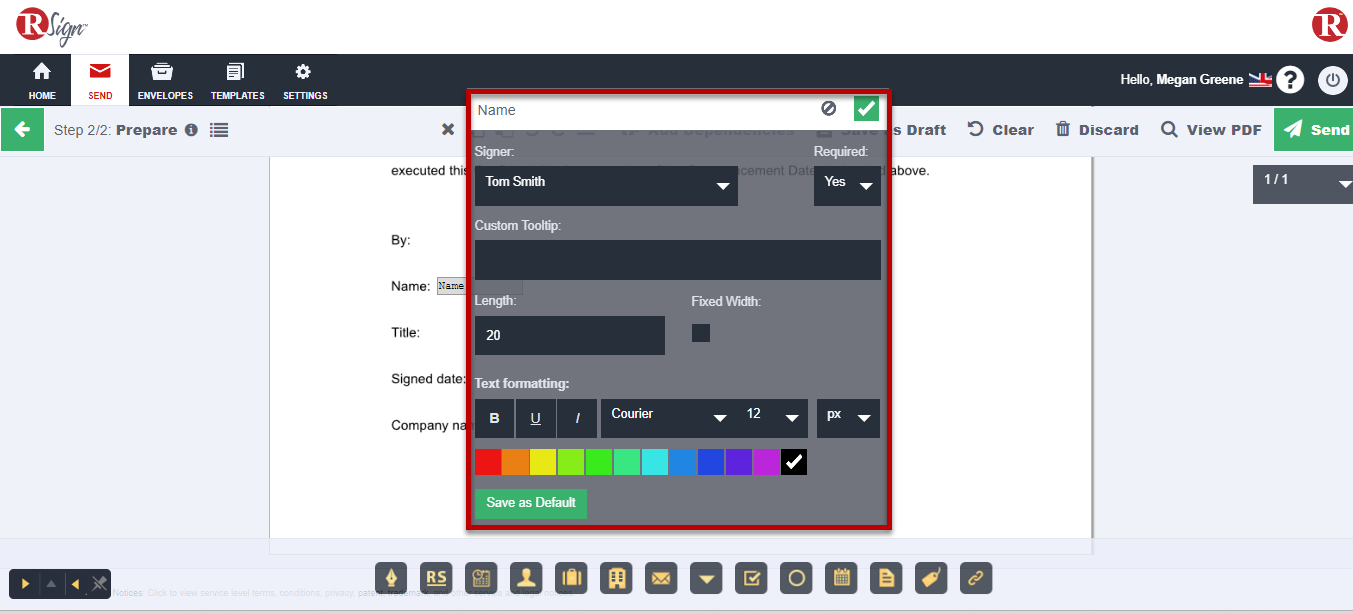Viewport: 1353px width, 614px height.
Task: Go to the Envelopes tab
Action: click(165, 80)
